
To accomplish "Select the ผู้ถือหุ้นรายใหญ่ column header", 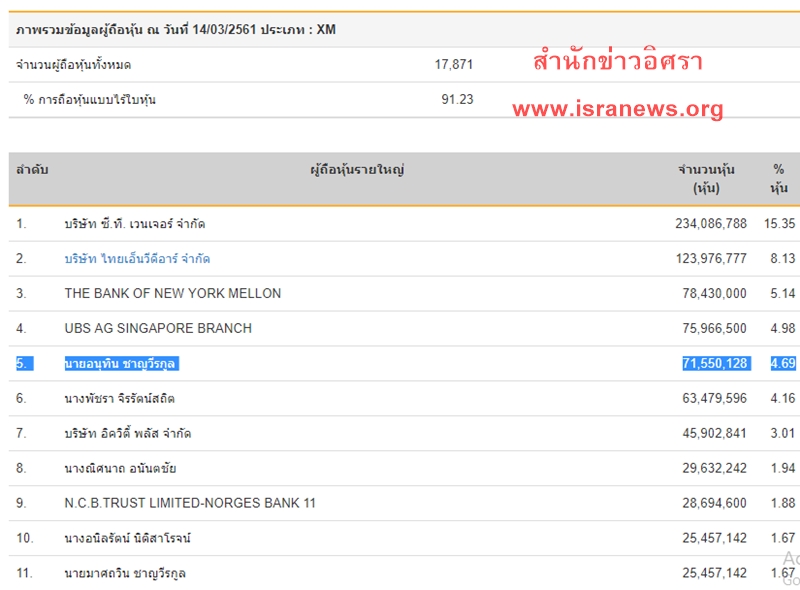I will 357,171.
